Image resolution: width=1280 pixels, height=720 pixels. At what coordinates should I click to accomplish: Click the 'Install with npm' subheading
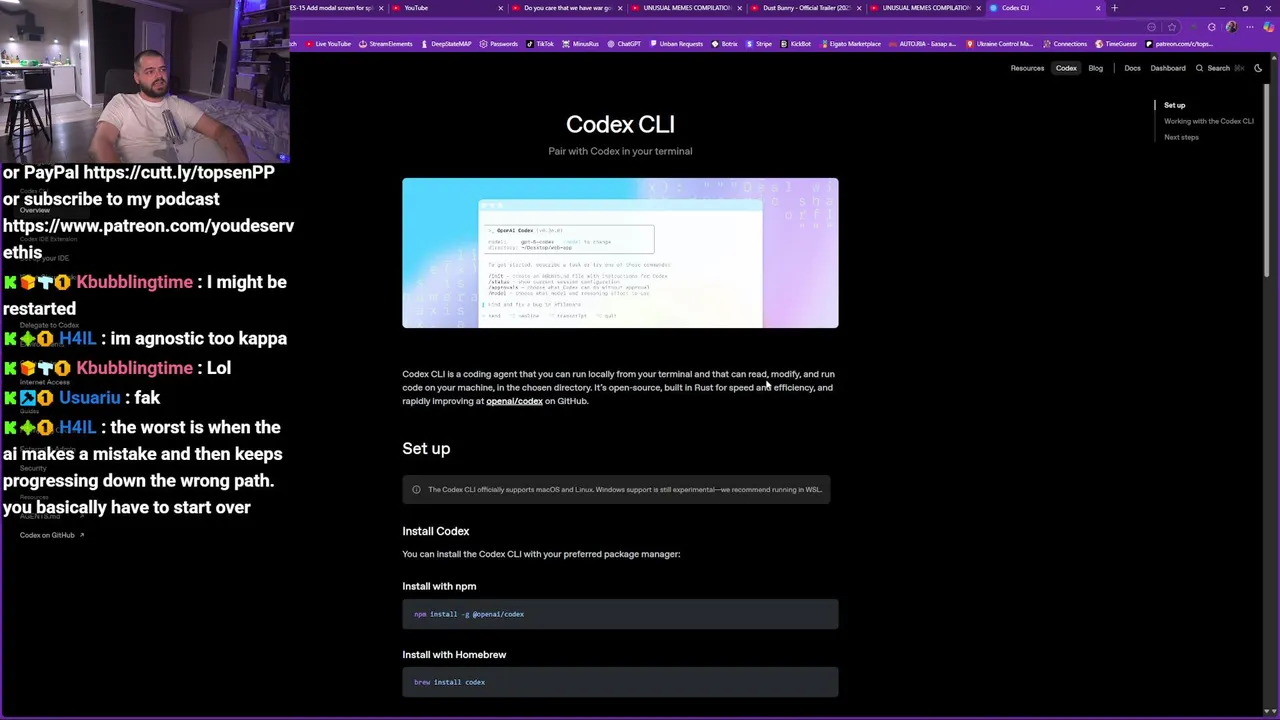pyautogui.click(x=439, y=586)
